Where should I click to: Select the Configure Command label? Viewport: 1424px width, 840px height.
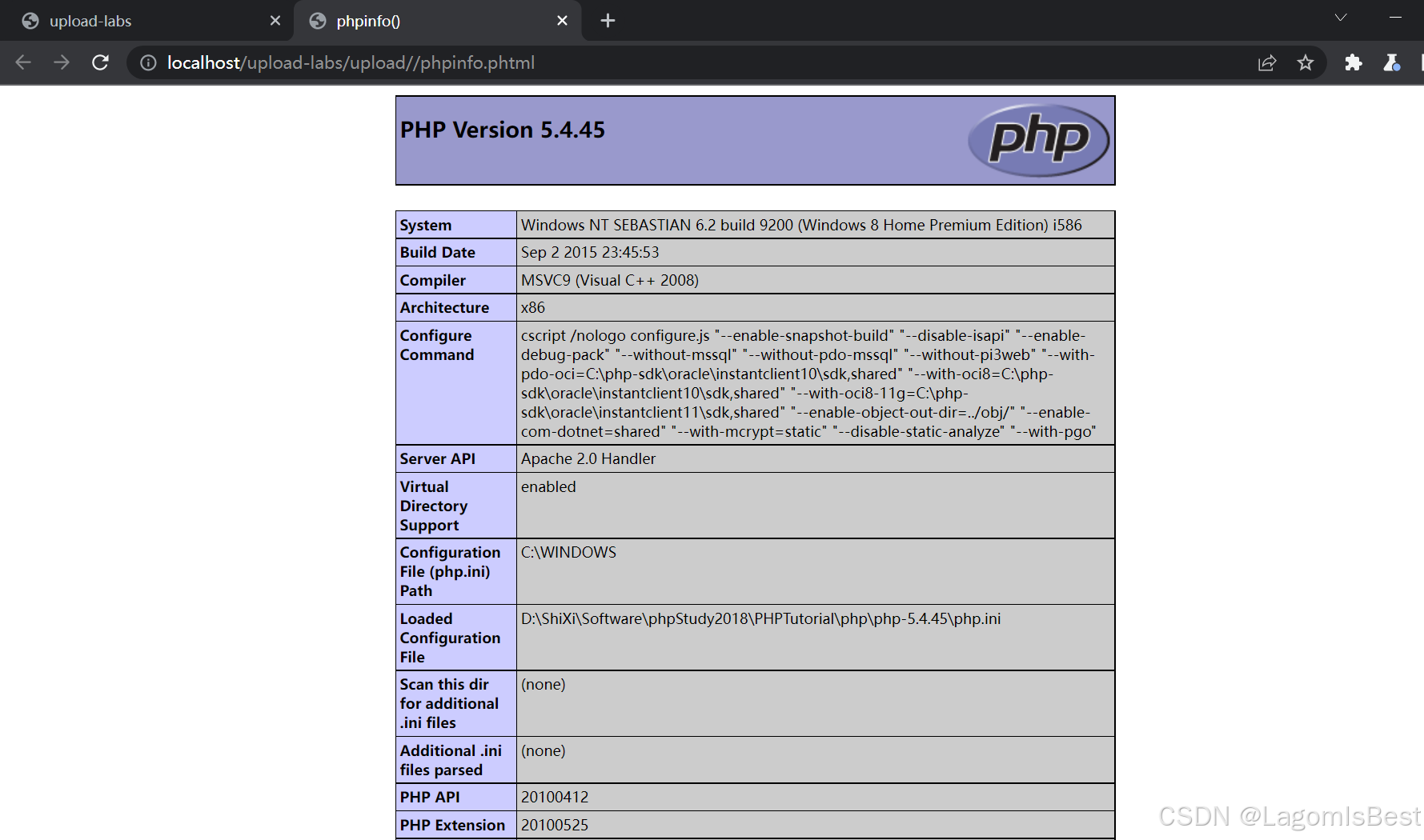click(437, 346)
